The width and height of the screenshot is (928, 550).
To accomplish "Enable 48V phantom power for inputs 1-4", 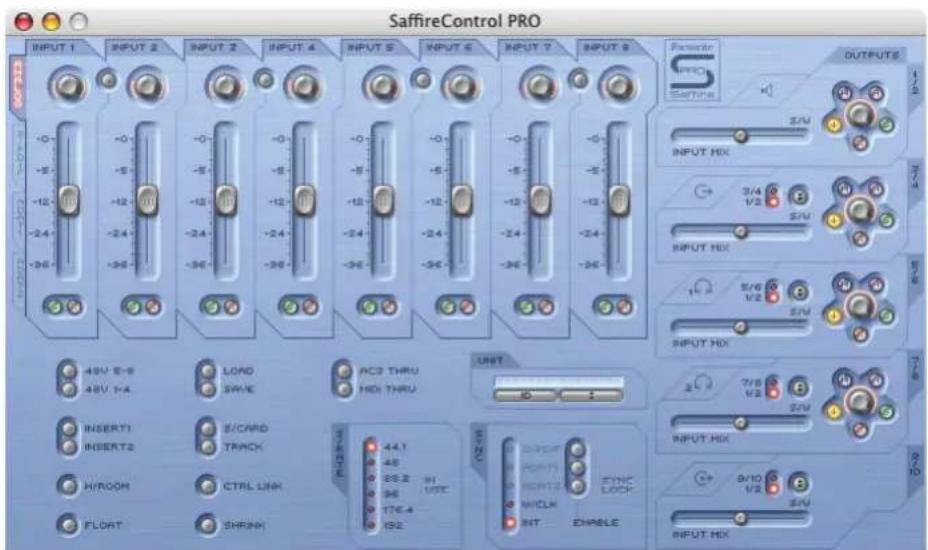I will point(69,389).
